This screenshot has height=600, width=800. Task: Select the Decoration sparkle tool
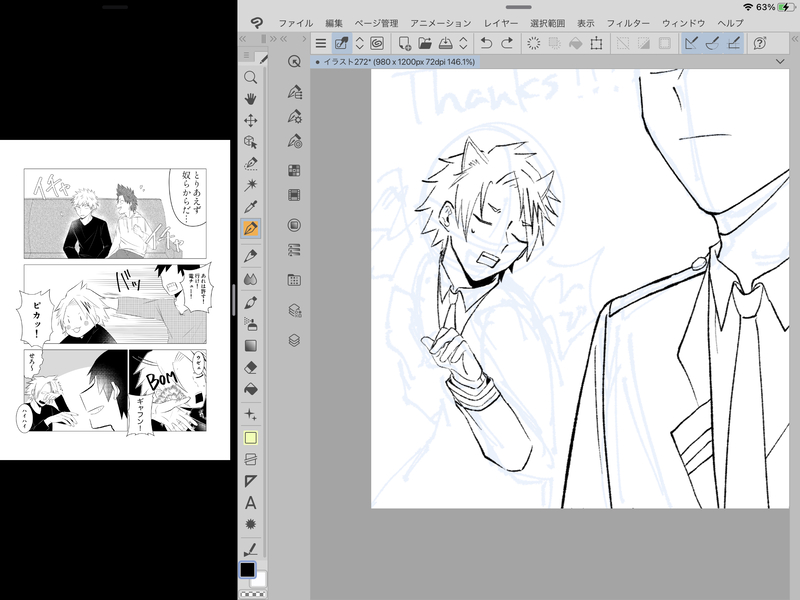[251, 414]
